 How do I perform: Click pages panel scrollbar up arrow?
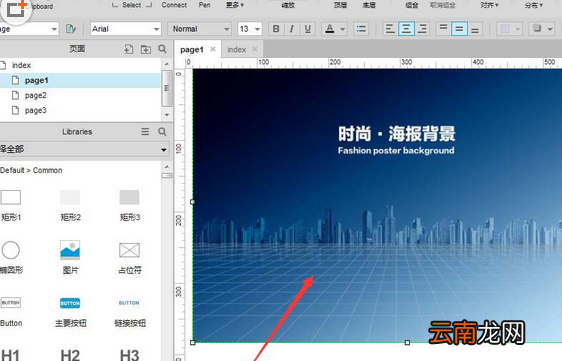coord(167,64)
